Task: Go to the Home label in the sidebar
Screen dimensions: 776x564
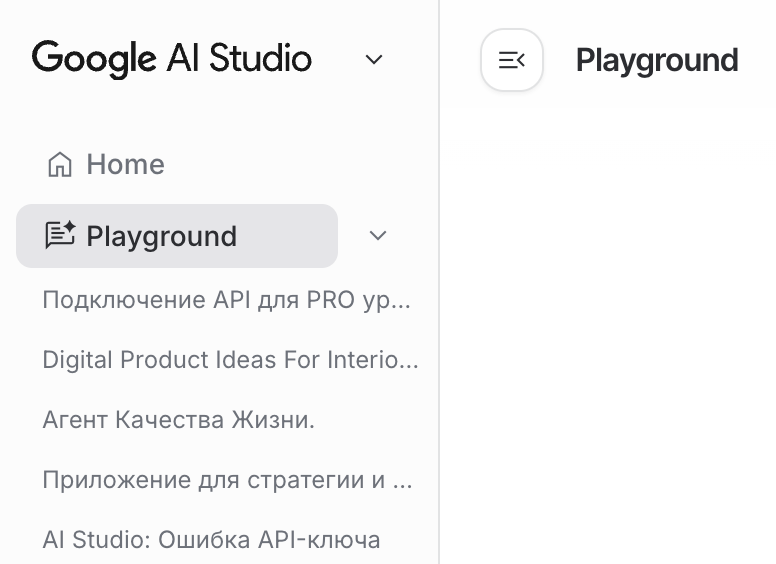Action: (125, 164)
